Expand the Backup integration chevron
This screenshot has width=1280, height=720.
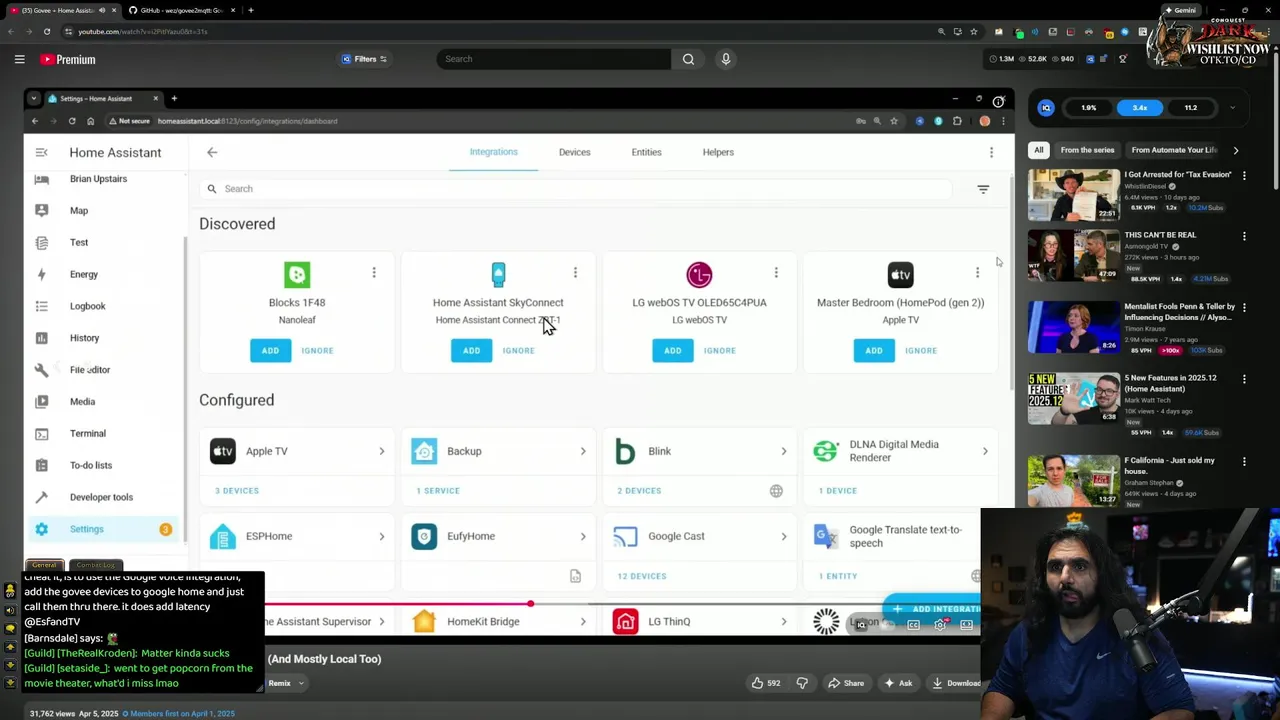(583, 451)
